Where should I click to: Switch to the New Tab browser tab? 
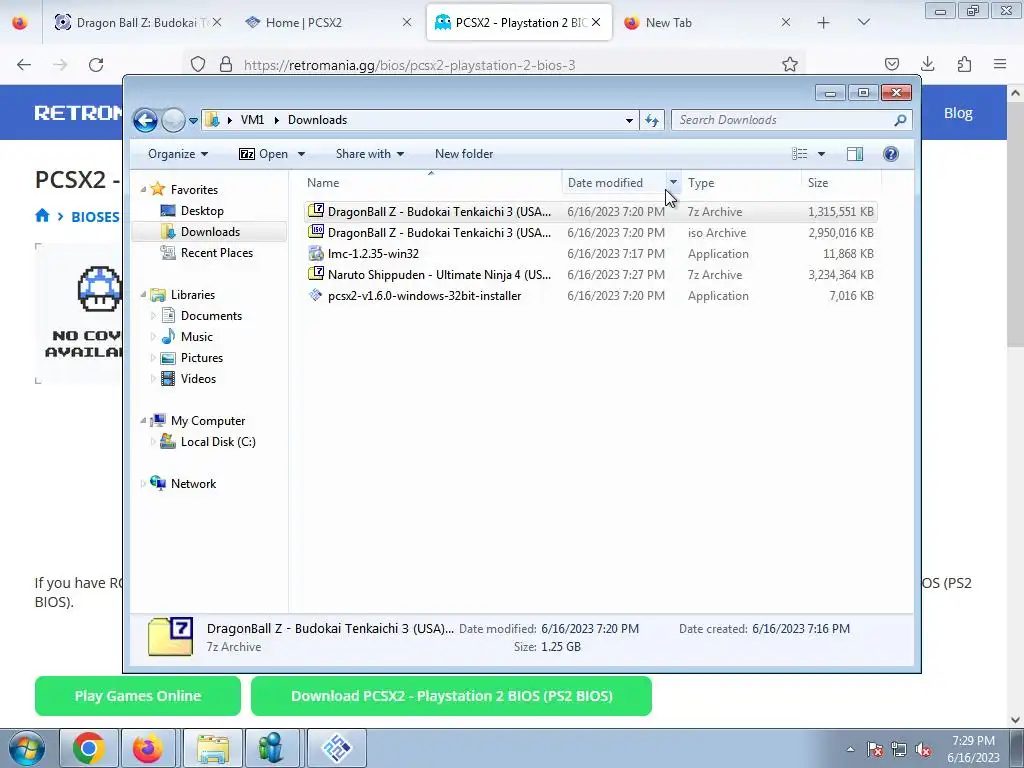[x=705, y=23]
